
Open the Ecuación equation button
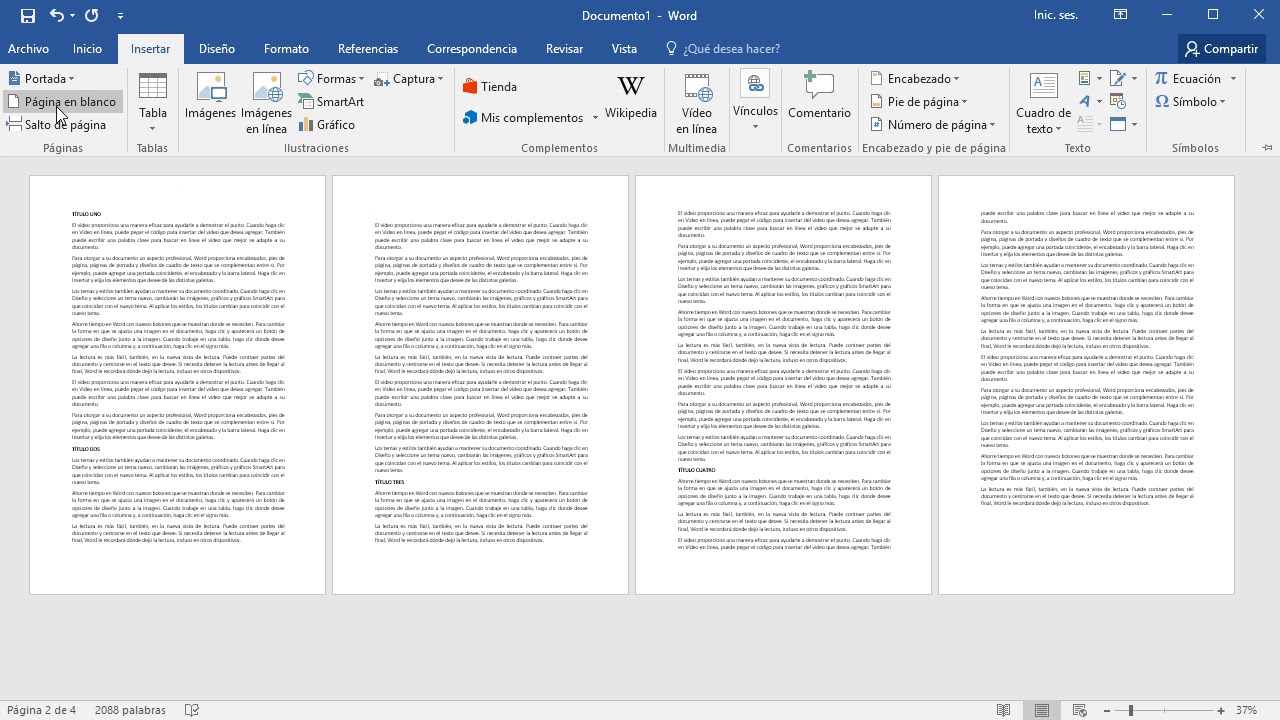tap(1187, 78)
